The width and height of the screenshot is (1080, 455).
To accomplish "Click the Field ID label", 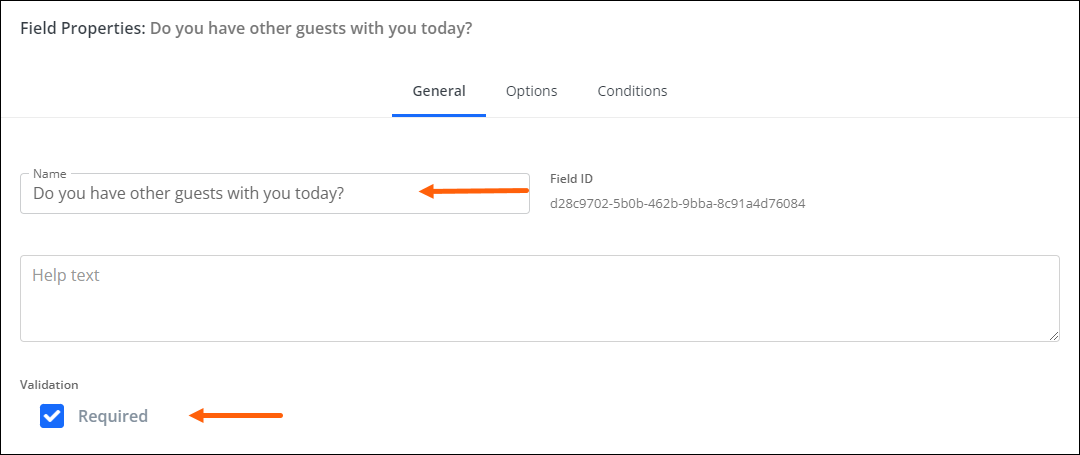I will 571,179.
